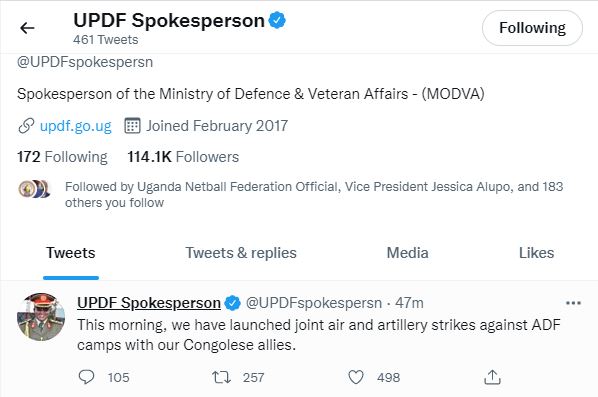Go back using the left arrow

[x=27, y=28]
